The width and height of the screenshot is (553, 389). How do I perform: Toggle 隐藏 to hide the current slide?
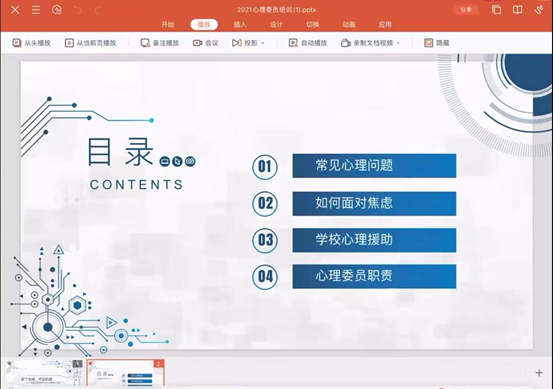tap(437, 43)
